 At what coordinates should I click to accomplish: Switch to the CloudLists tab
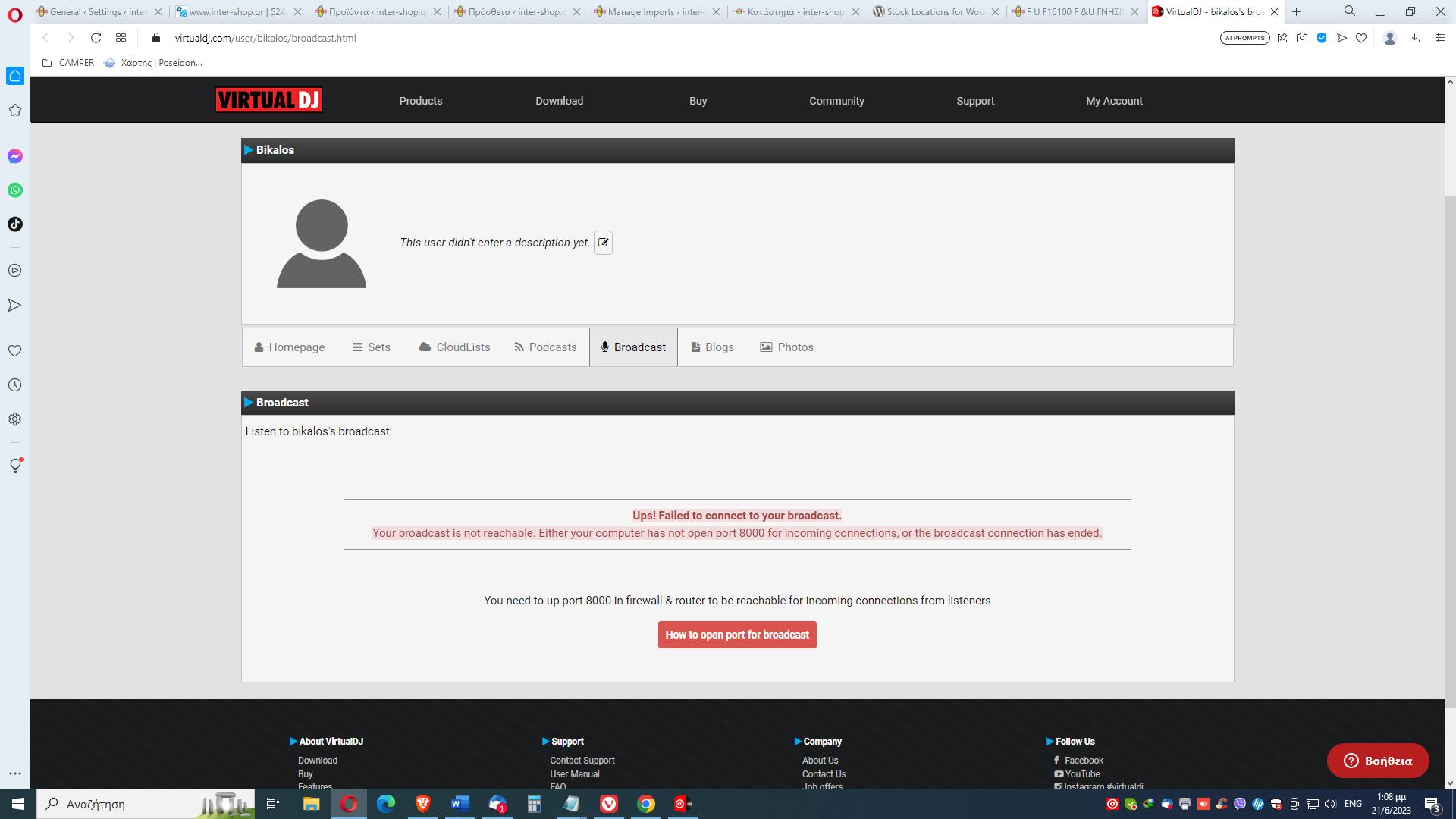pos(454,347)
